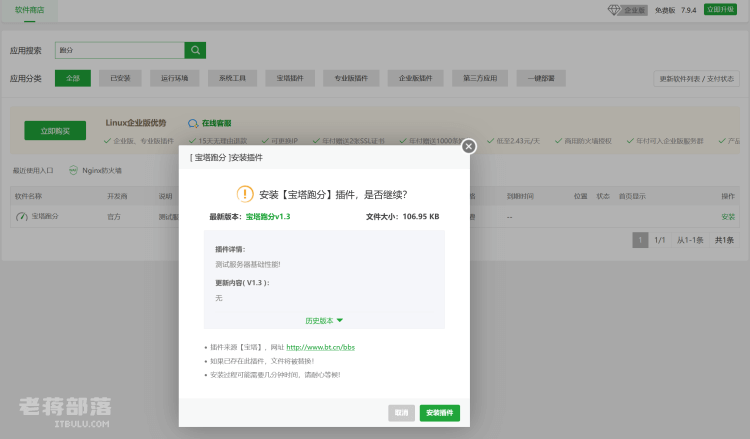Screen dimensions: 750x439
Task: Click the 软件名称 column header
Action: pos(28,197)
